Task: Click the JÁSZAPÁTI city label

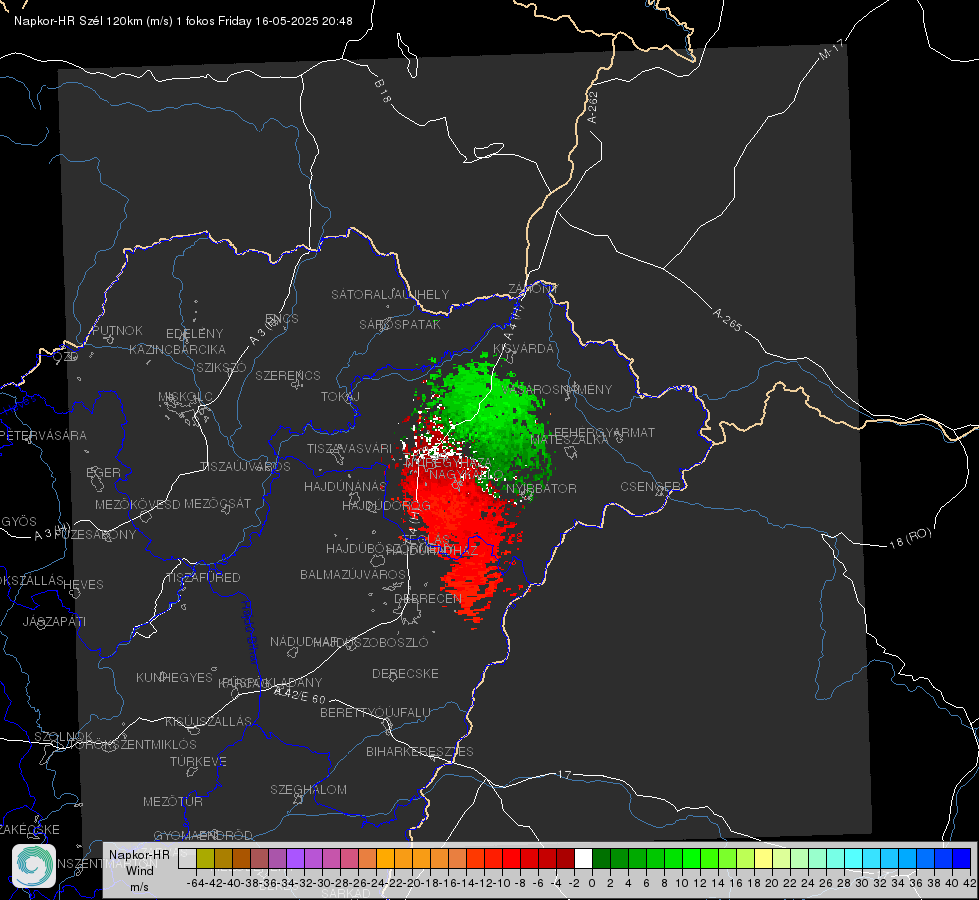Action: (x=54, y=621)
